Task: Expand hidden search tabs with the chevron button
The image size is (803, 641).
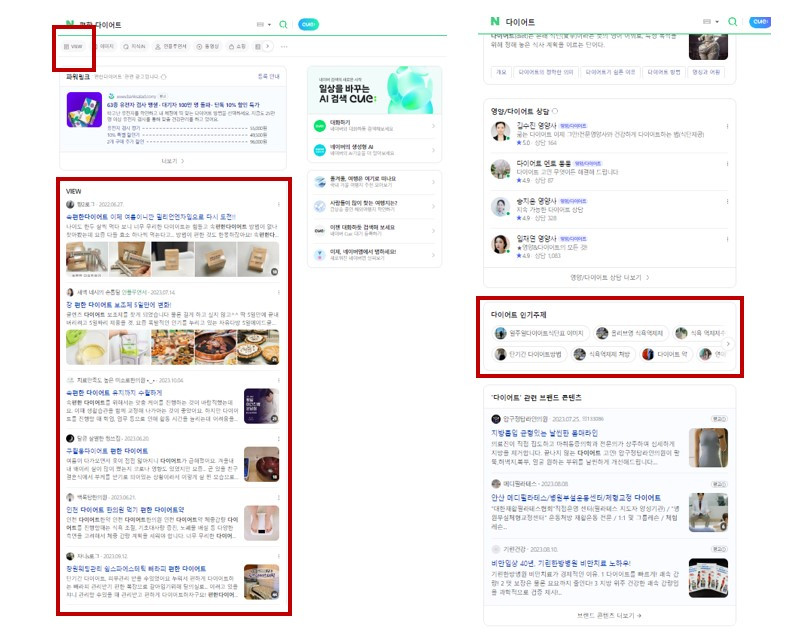Action: 268,46
